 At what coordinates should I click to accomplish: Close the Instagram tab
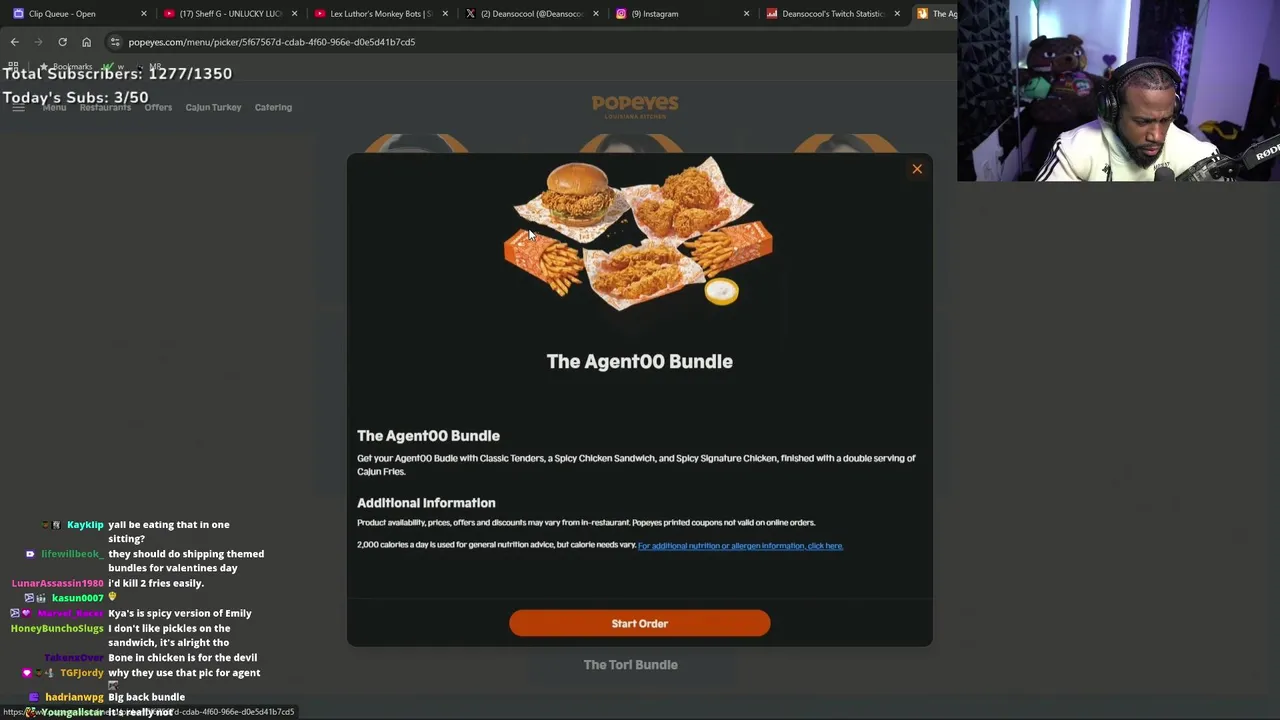click(746, 14)
